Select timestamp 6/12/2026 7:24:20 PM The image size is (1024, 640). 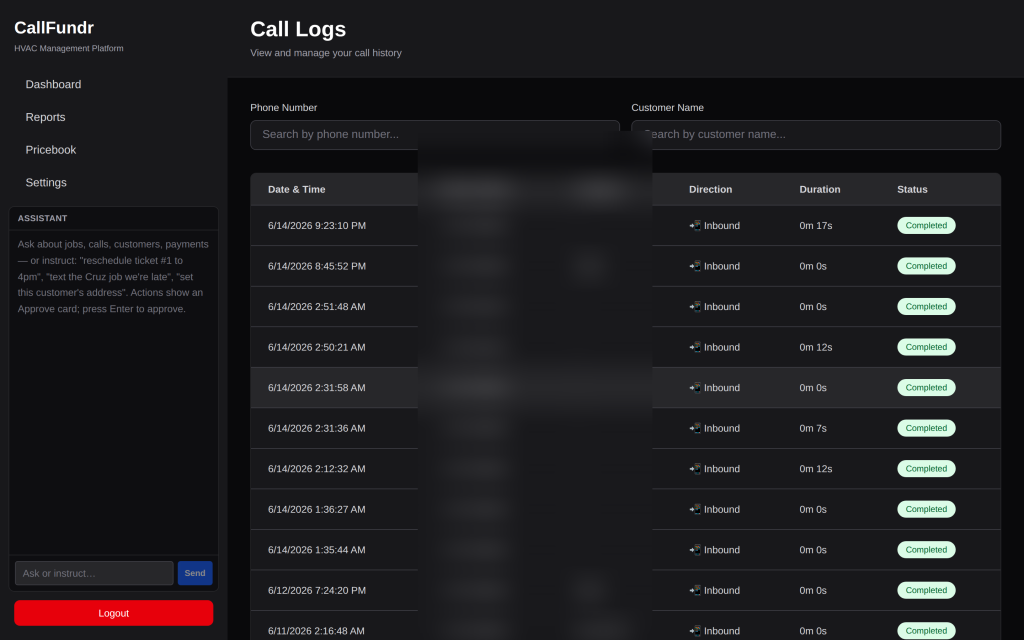pos(317,590)
